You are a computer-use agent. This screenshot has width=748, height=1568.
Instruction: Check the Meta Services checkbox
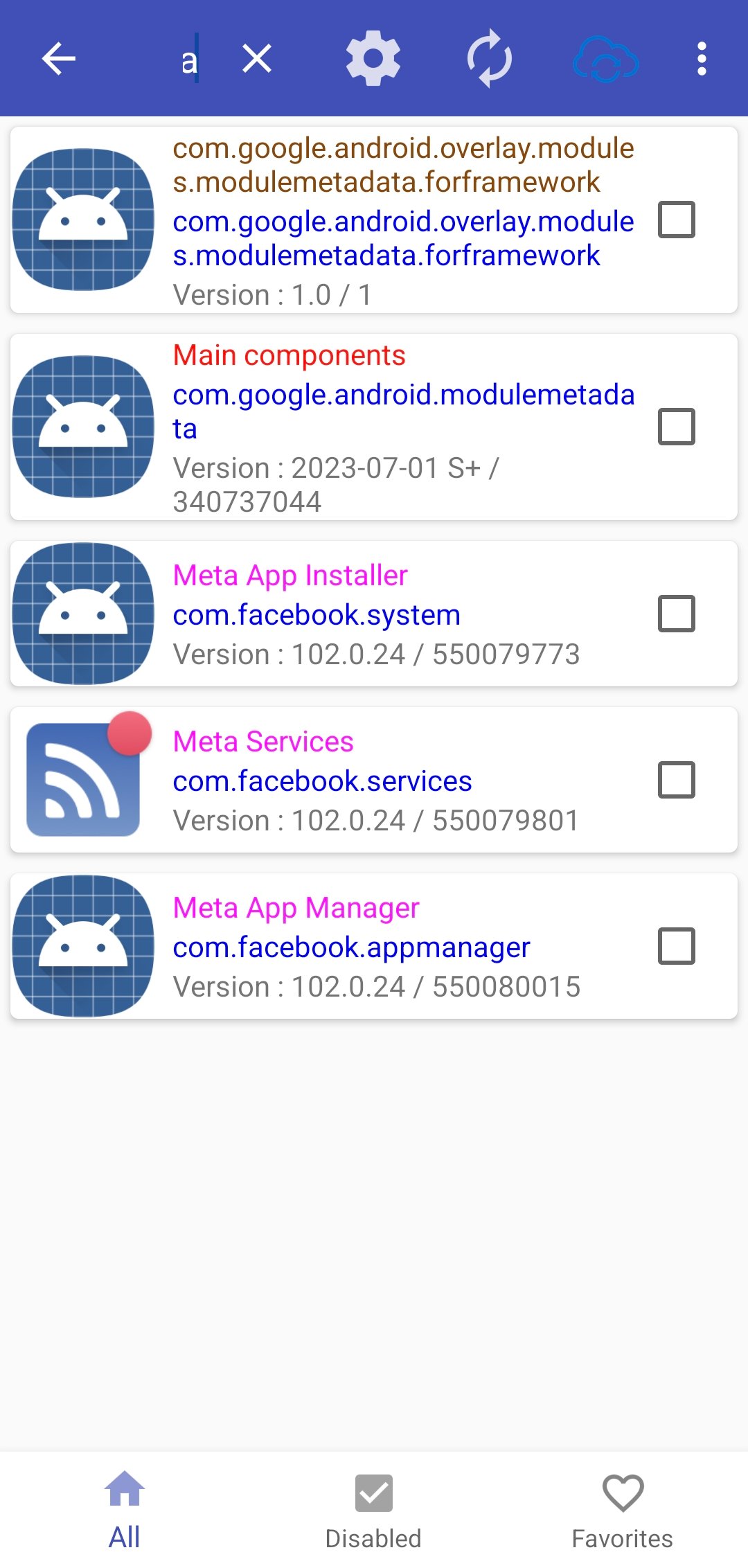[677, 780]
